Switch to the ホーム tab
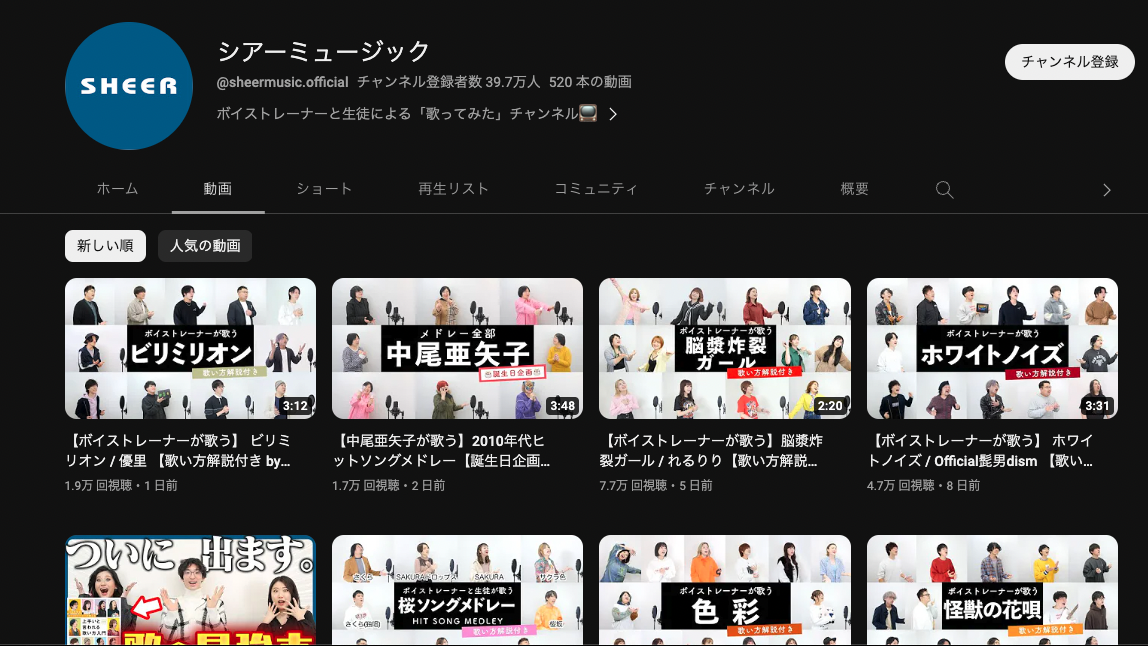 tap(117, 189)
